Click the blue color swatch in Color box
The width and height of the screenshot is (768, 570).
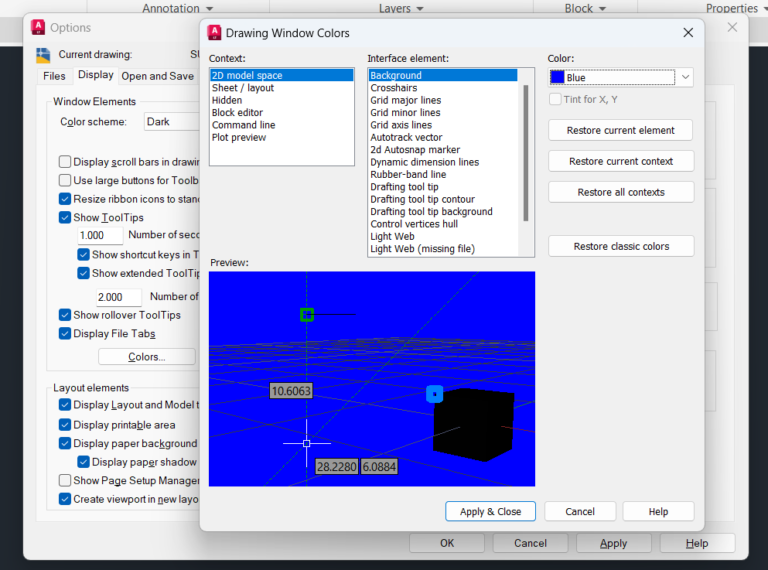click(557, 77)
